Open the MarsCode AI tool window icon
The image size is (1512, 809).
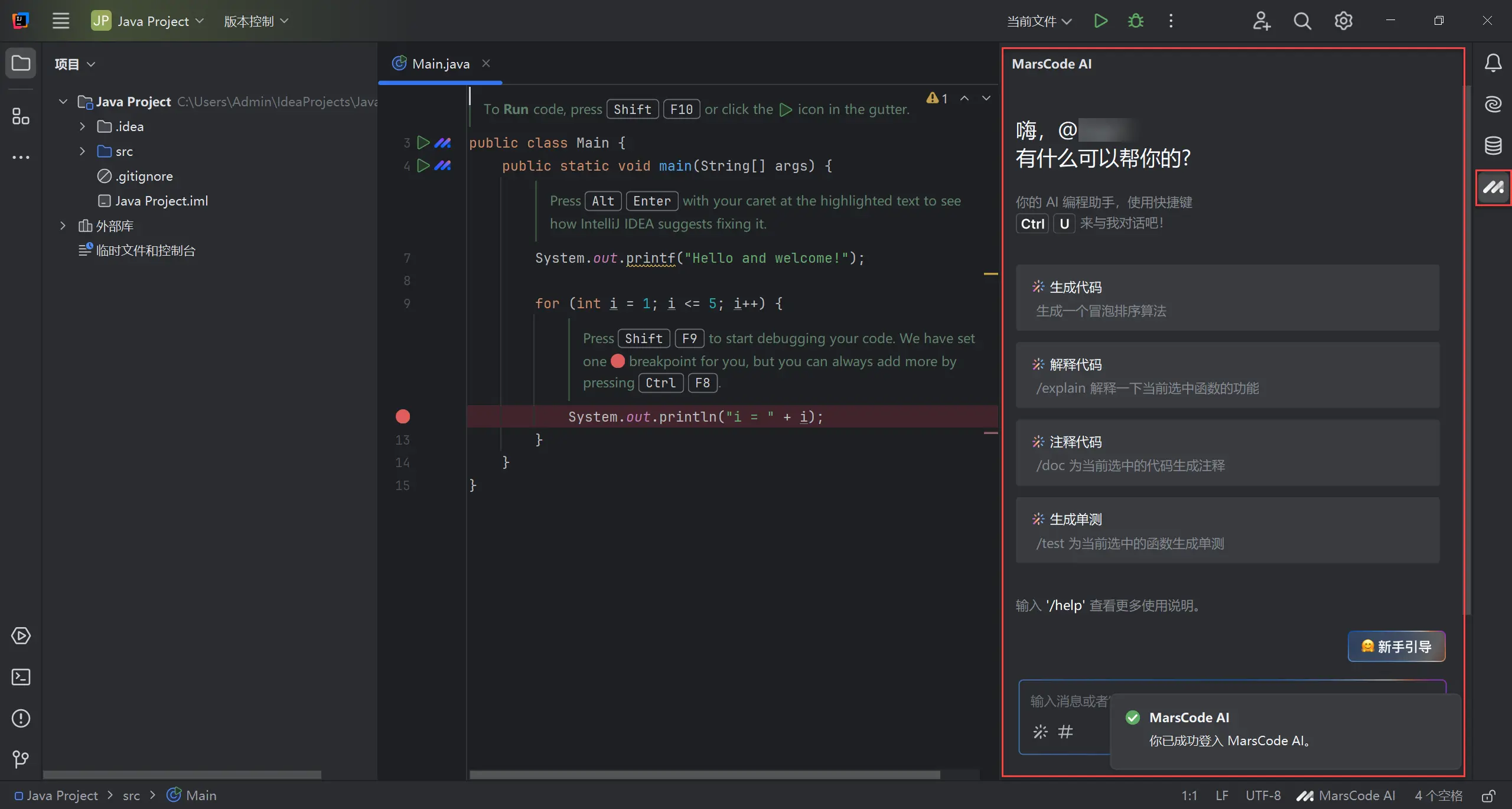click(x=1493, y=188)
